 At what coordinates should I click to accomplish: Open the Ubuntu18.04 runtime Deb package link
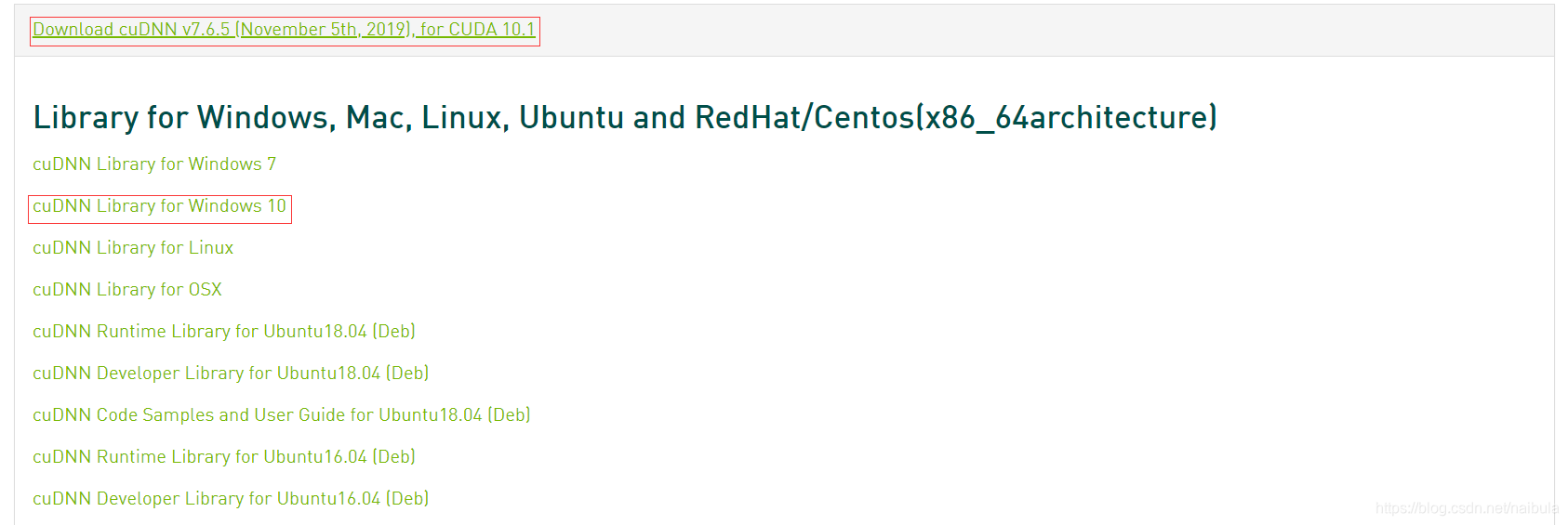click(x=224, y=332)
